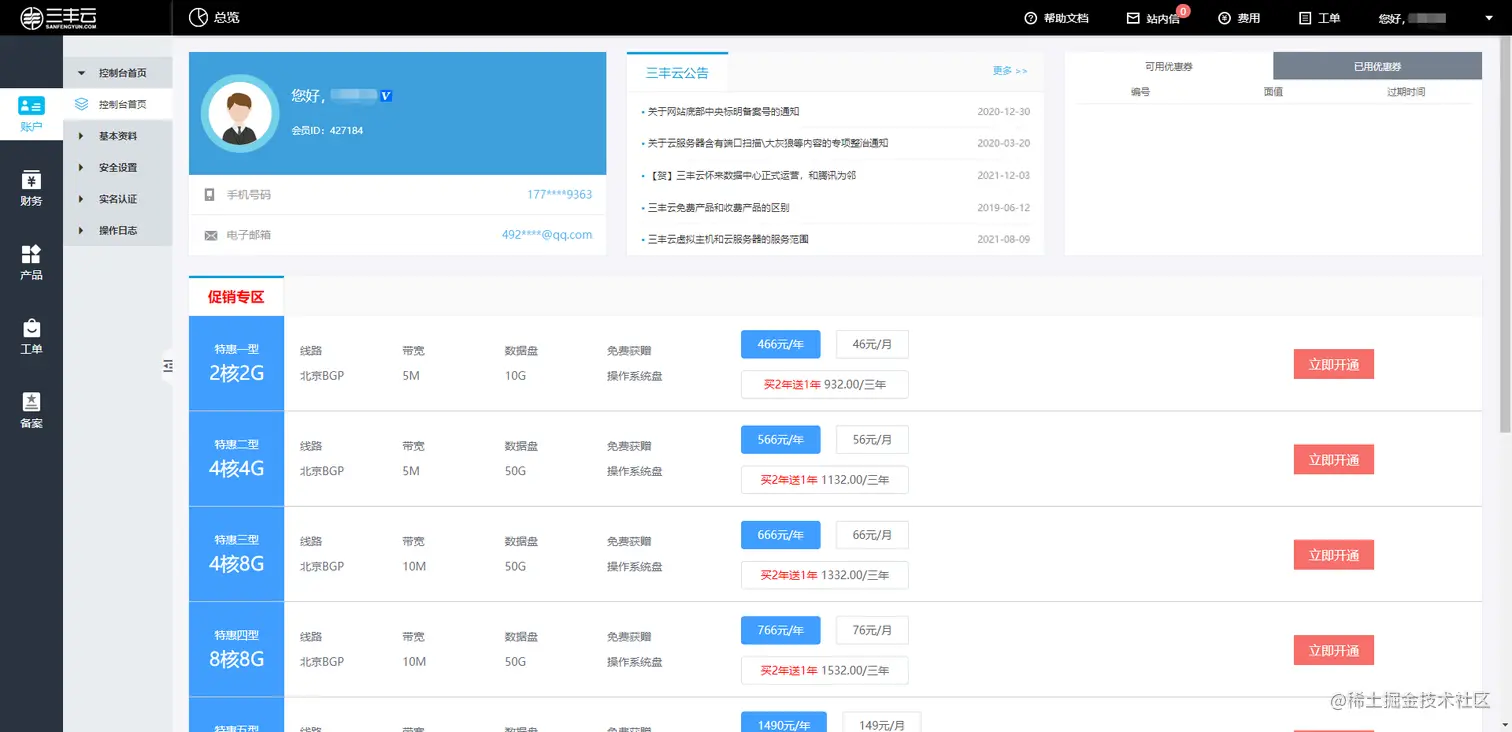This screenshot has width=1512, height=732.
Task: Choose the 932.00/三年 price option
Action: pyautogui.click(x=825, y=384)
